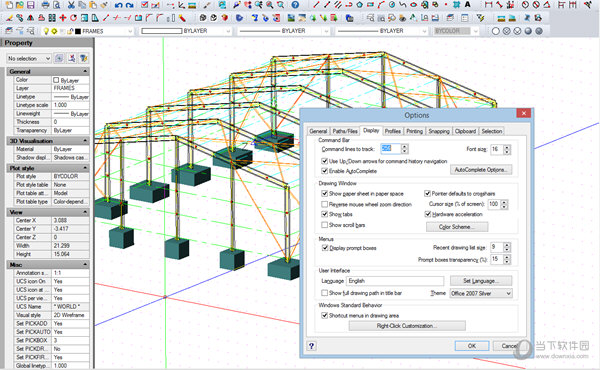Viewport: 600px width, 370px height.
Task: Pick the Rectangle drawing tool
Action: (370, 5)
